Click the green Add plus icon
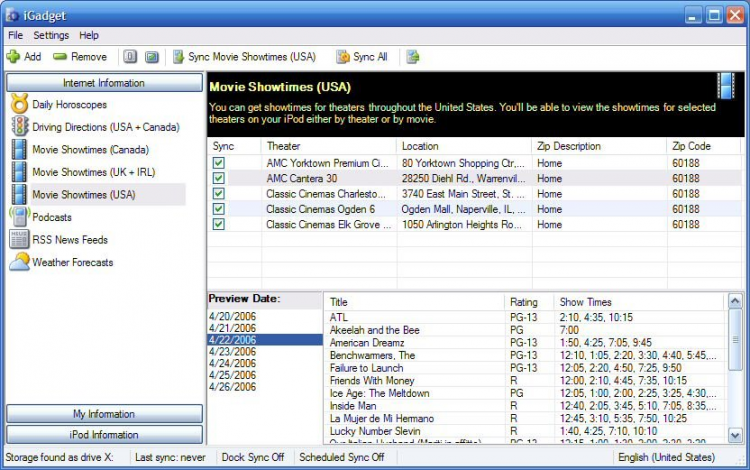 (x=13, y=57)
